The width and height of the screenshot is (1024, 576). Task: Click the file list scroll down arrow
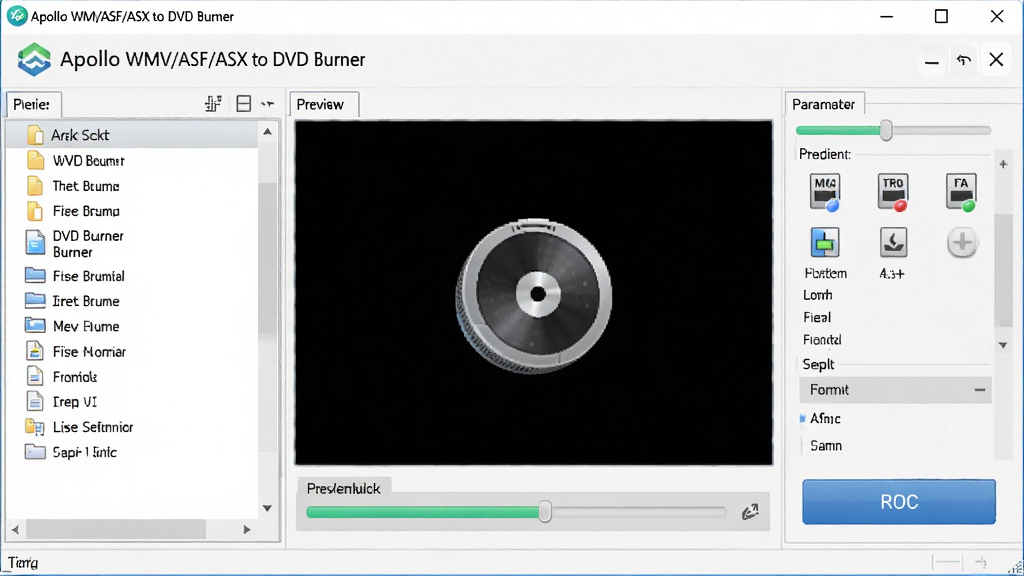267,508
